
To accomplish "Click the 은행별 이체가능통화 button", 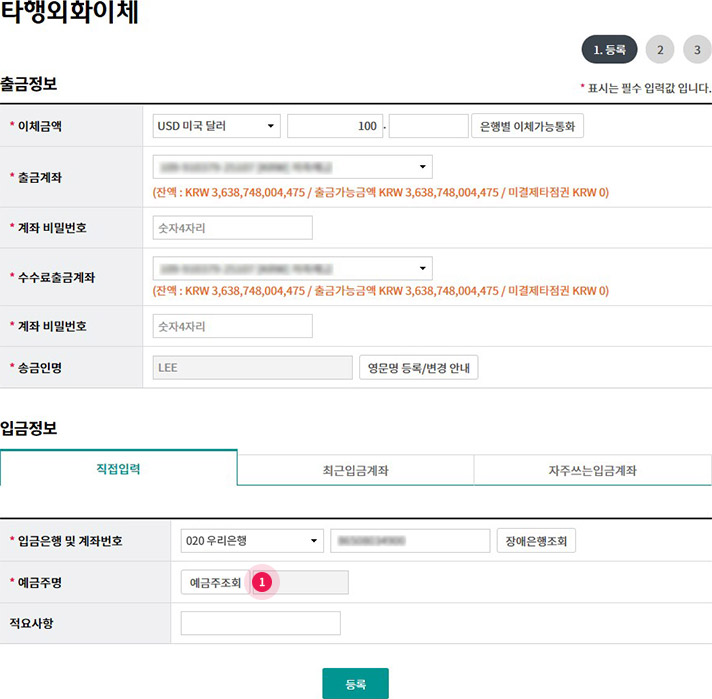I will tap(527, 126).
